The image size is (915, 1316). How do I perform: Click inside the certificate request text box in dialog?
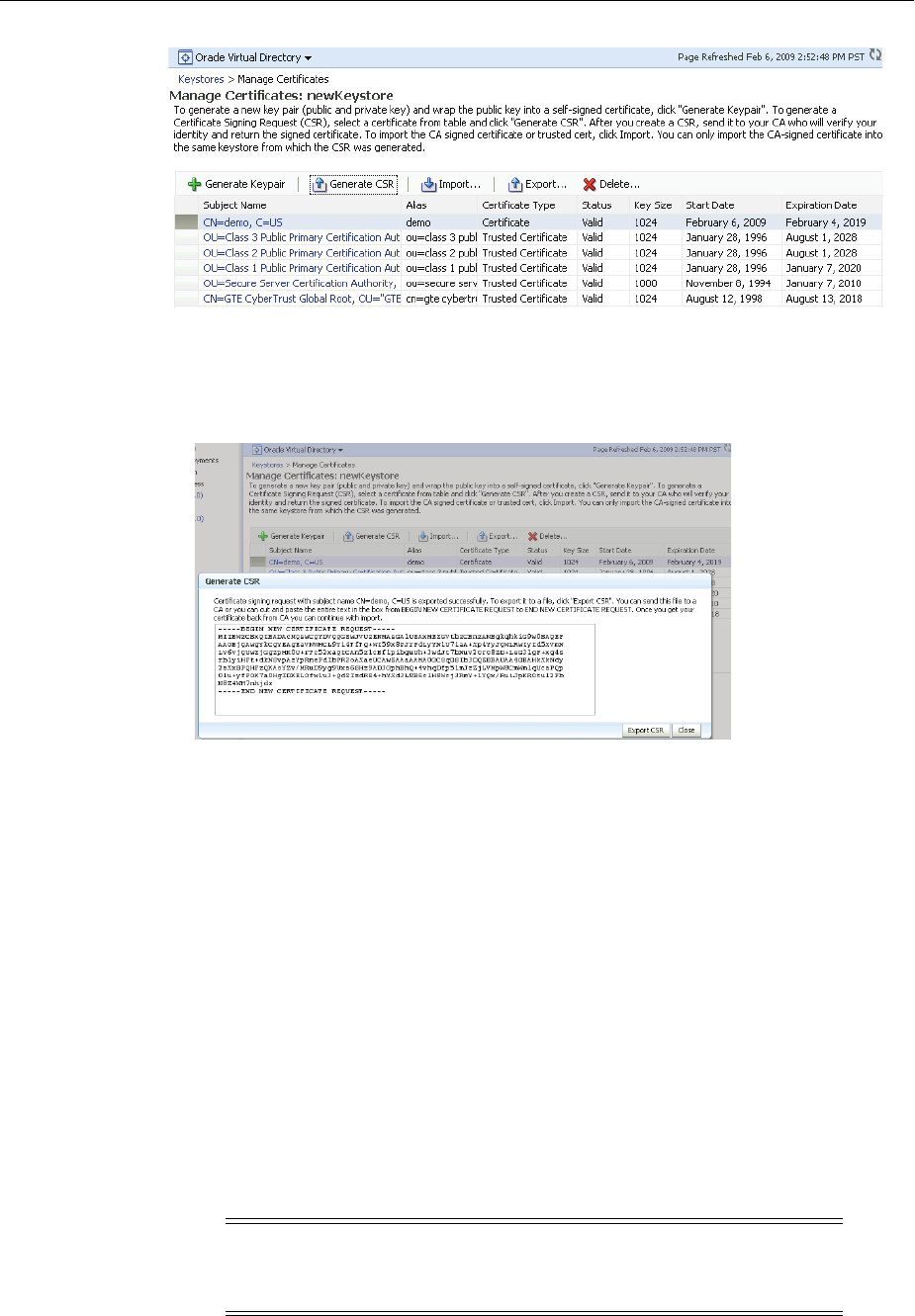click(405, 669)
